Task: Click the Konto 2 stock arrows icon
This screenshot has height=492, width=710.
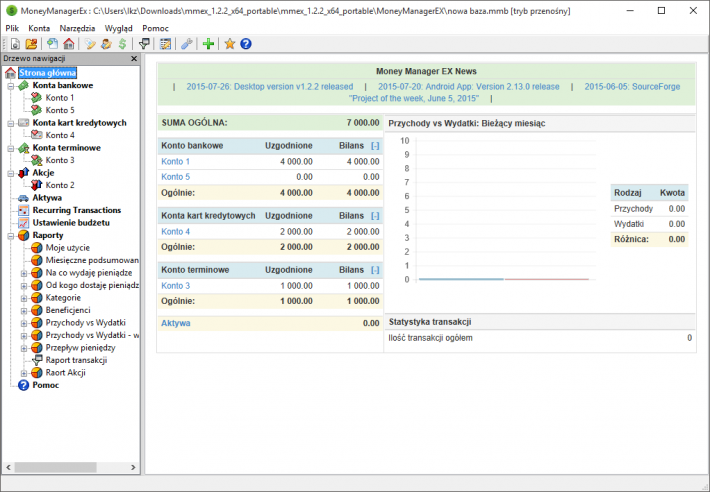Action: tap(37, 185)
